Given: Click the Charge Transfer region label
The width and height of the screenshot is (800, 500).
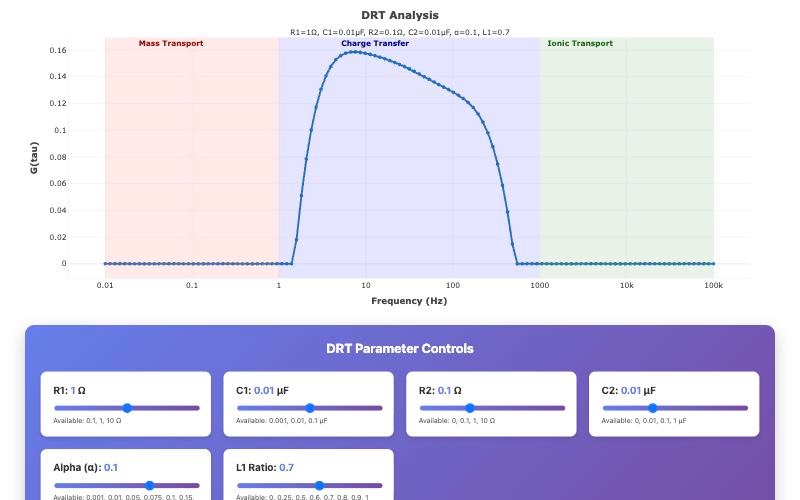Looking at the screenshot, I should [x=375, y=43].
